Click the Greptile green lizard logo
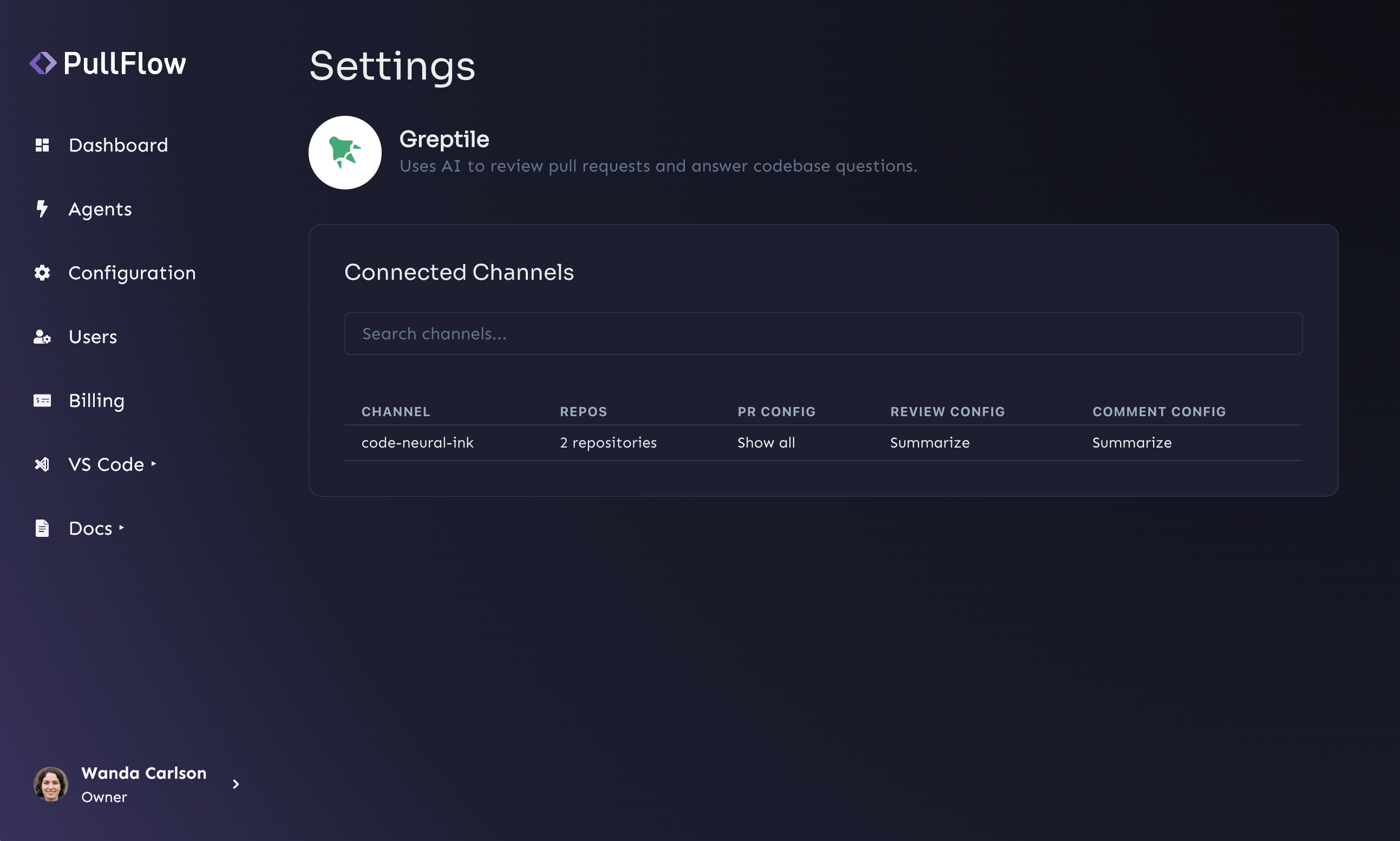The height and width of the screenshot is (841, 1400). [345, 153]
